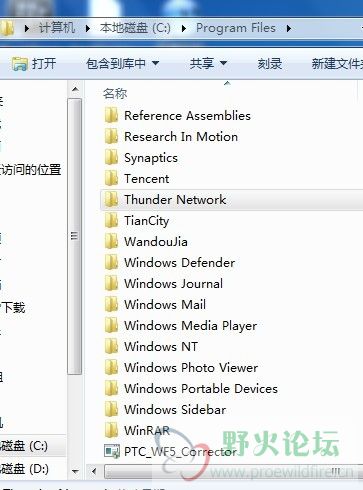Select the Windows Portable Devices folder icon
The image size is (363, 490).
[x=111, y=389]
